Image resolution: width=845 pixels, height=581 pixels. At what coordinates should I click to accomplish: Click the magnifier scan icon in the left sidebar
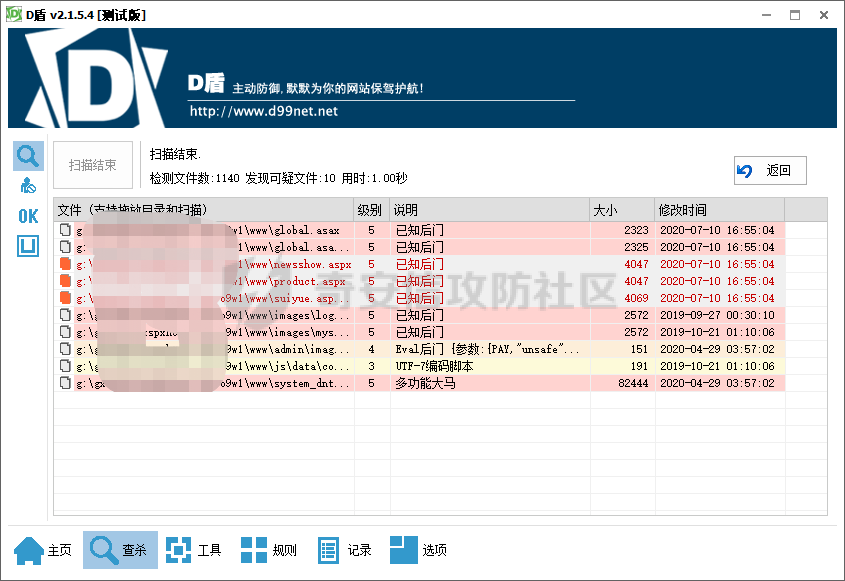[x=28, y=156]
